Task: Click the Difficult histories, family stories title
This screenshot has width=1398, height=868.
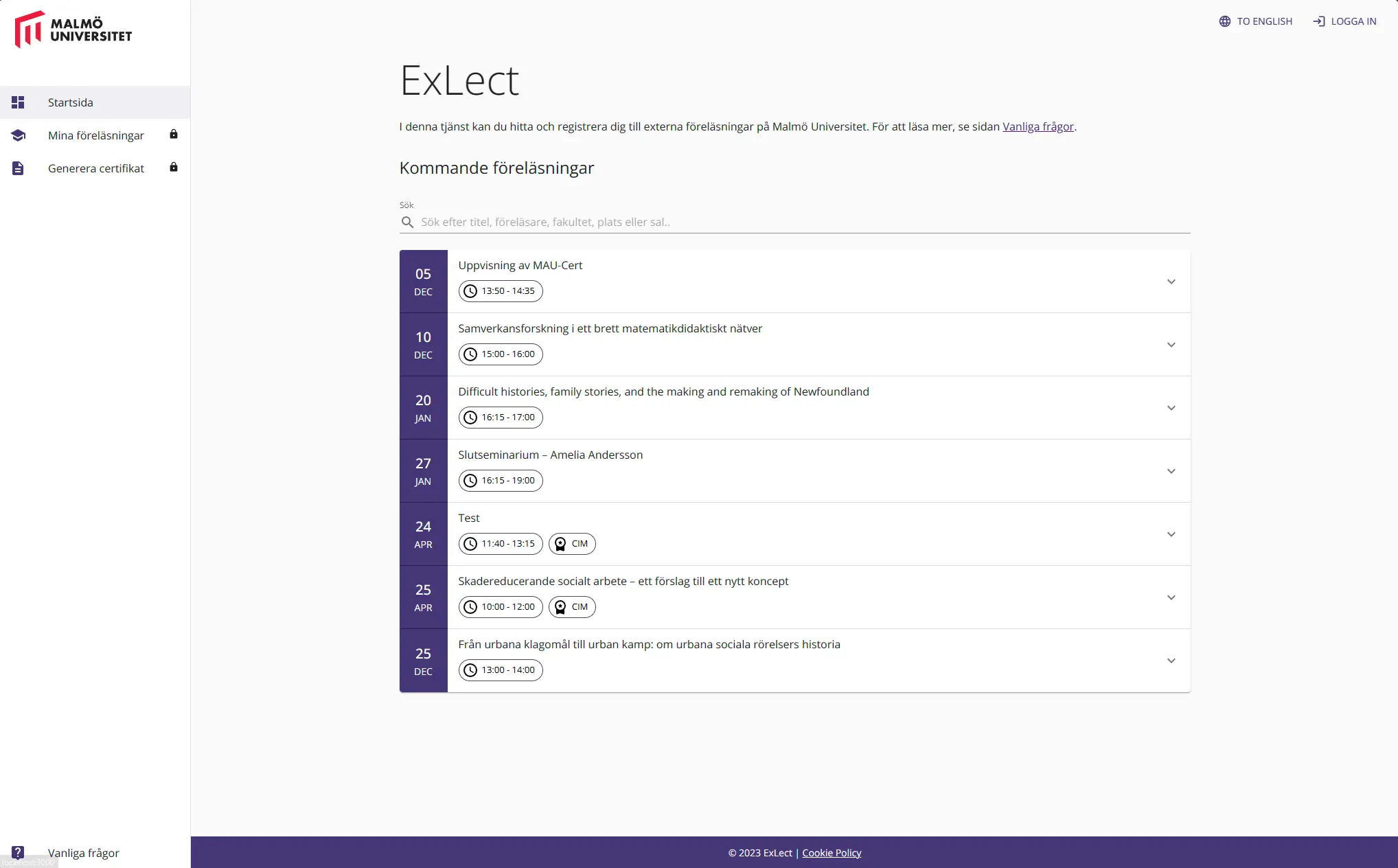Action: 664,391
